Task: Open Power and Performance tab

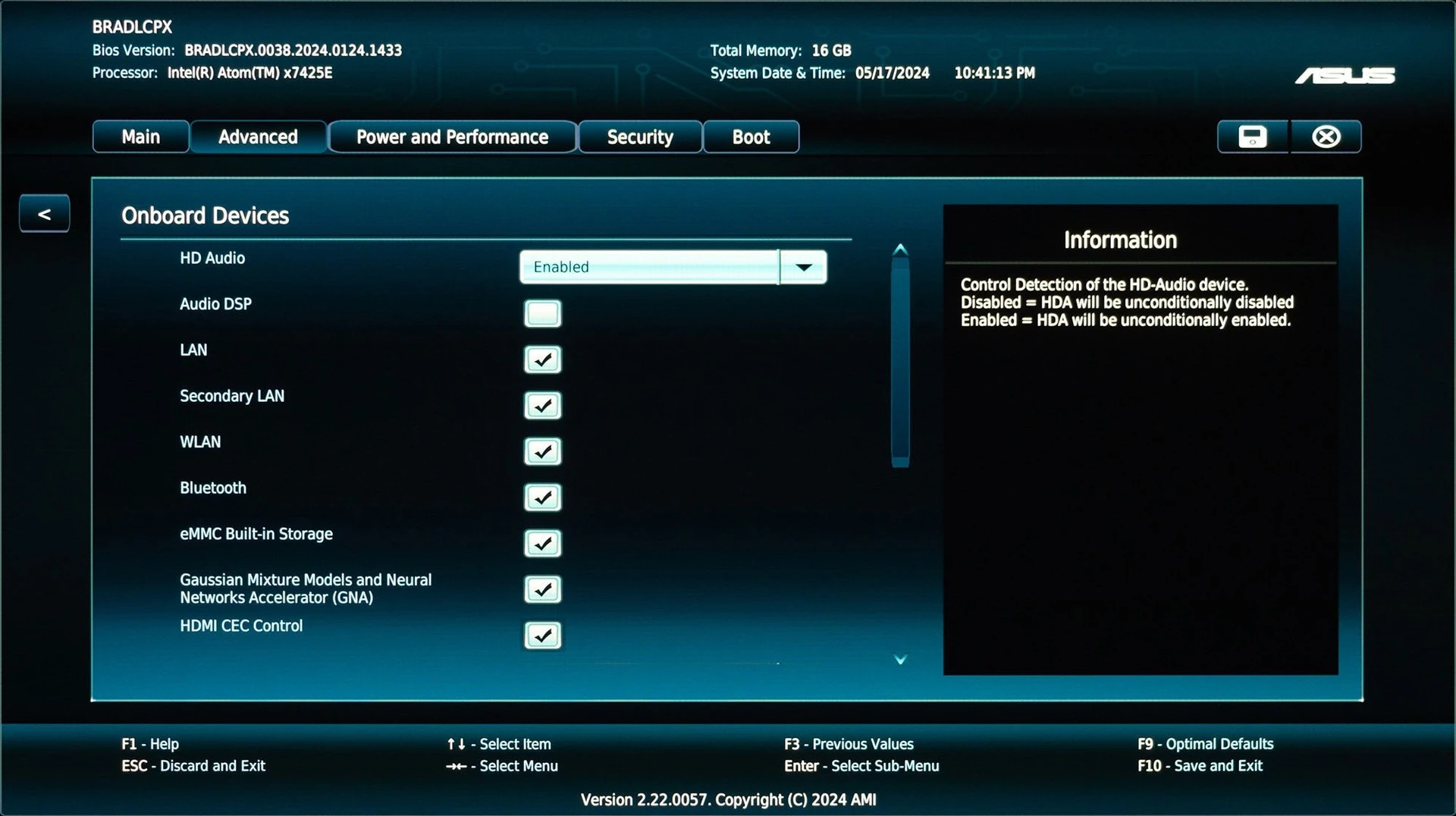Action: pos(453,137)
